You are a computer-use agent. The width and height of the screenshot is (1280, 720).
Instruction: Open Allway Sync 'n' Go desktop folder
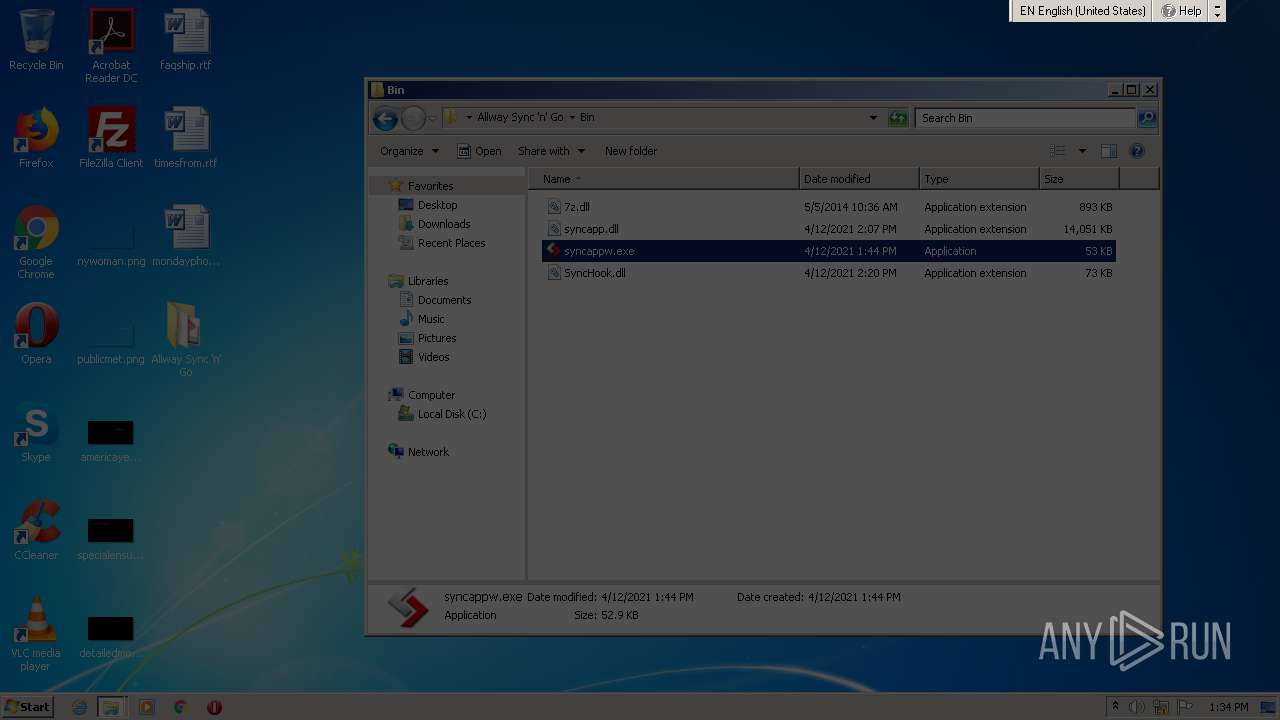tap(186, 340)
